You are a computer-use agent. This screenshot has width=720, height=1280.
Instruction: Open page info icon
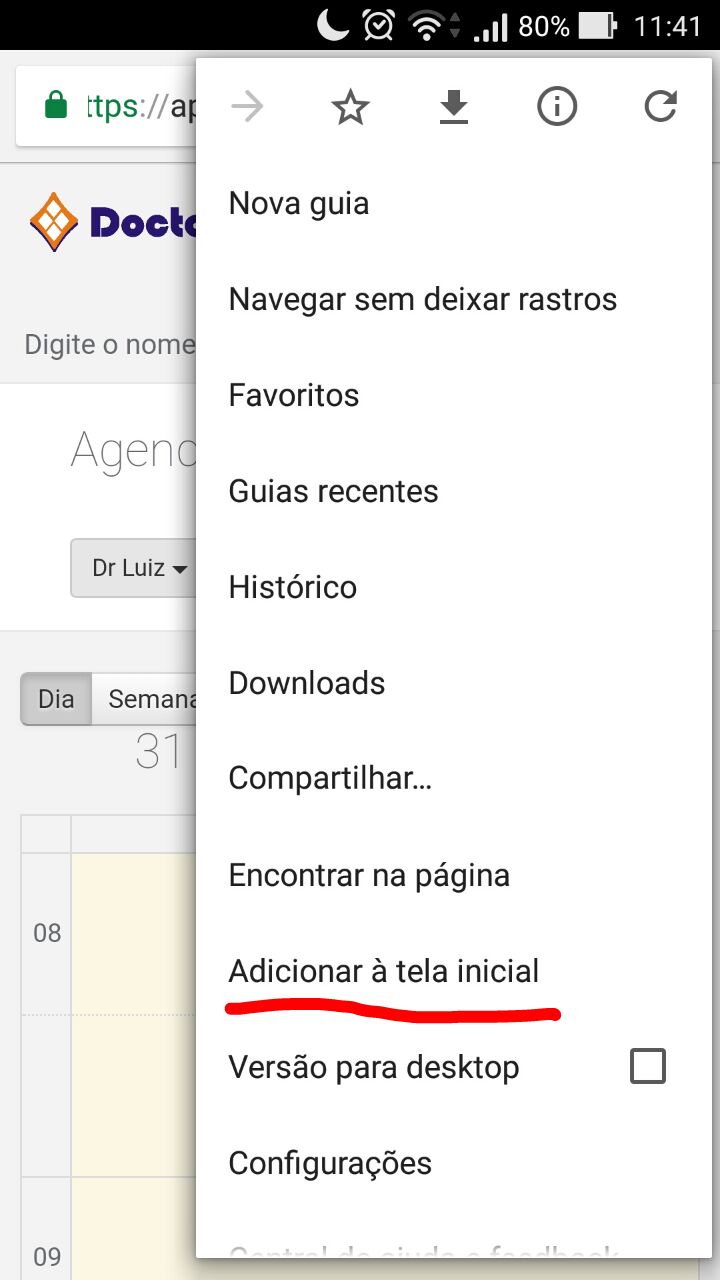click(557, 106)
